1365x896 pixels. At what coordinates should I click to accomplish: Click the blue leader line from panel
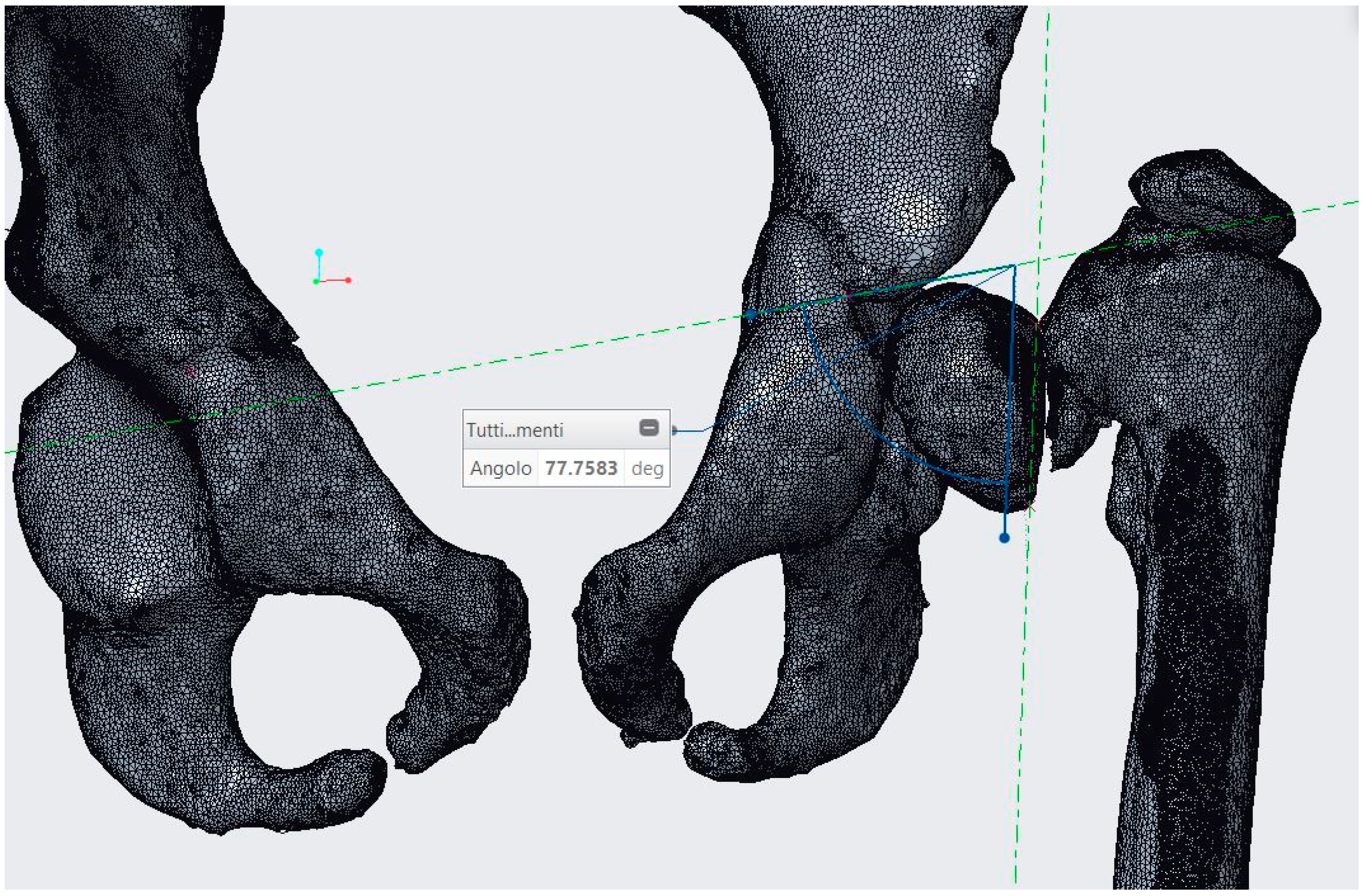tap(691, 430)
